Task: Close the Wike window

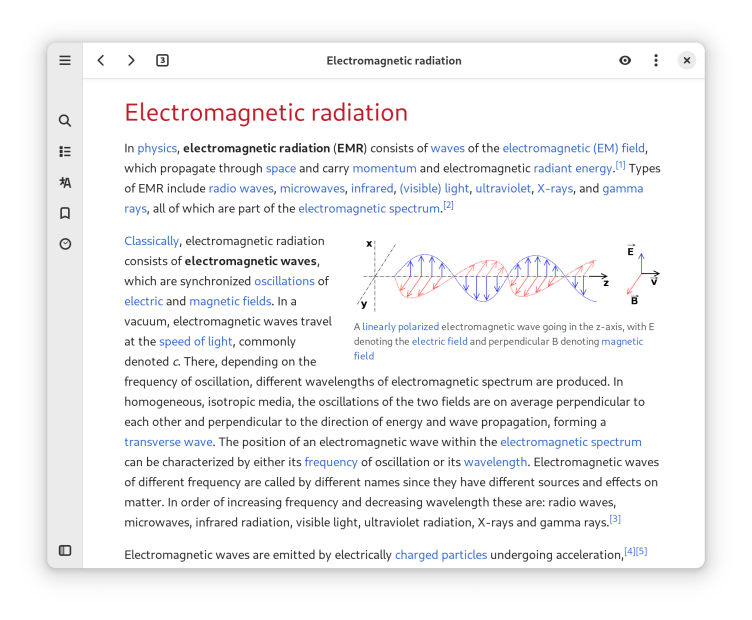Action: (x=687, y=60)
